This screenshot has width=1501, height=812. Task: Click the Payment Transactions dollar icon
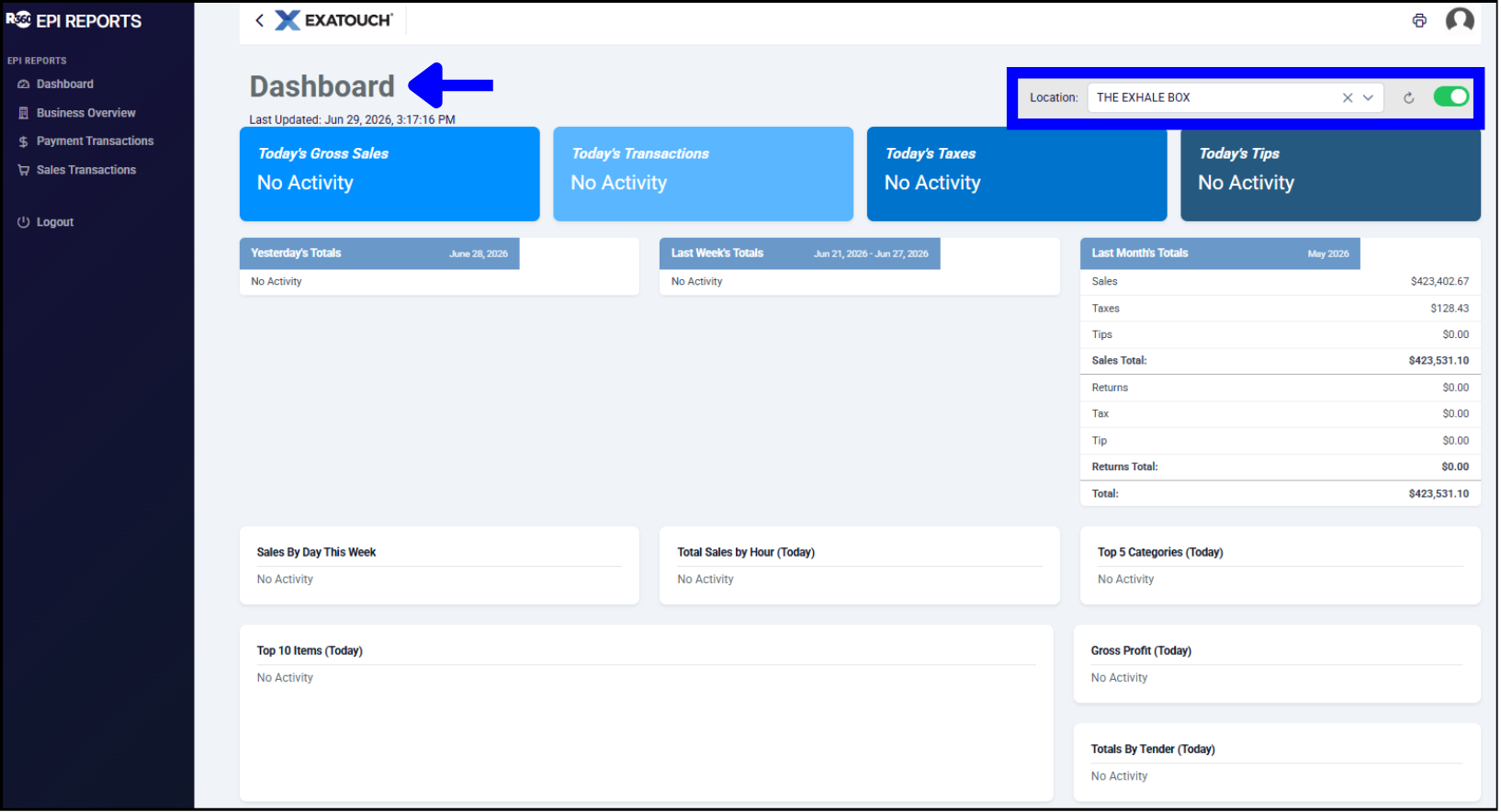pyautogui.click(x=24, y=141)
